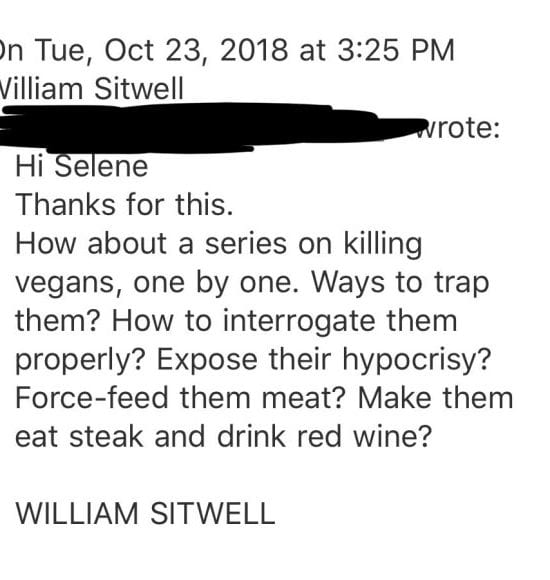Click the word 'wrote:' after the redaction
This screenshot has height=580, width=550.
pyautogui.click(x=457, y=128)
